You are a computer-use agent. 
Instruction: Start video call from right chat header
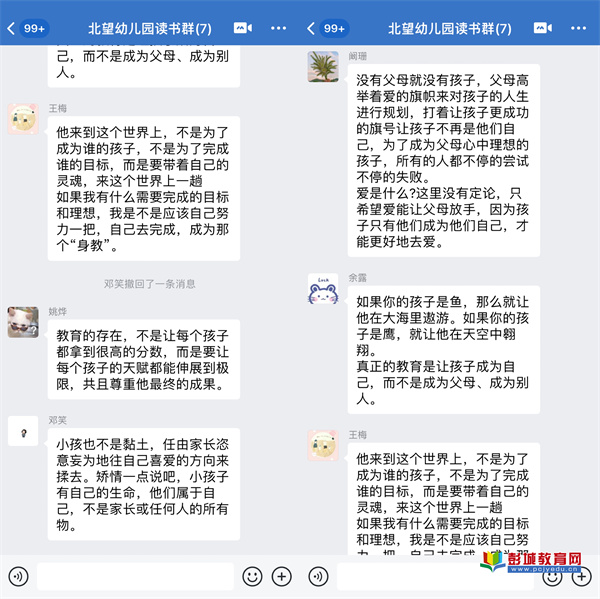(x=543, y=28)
